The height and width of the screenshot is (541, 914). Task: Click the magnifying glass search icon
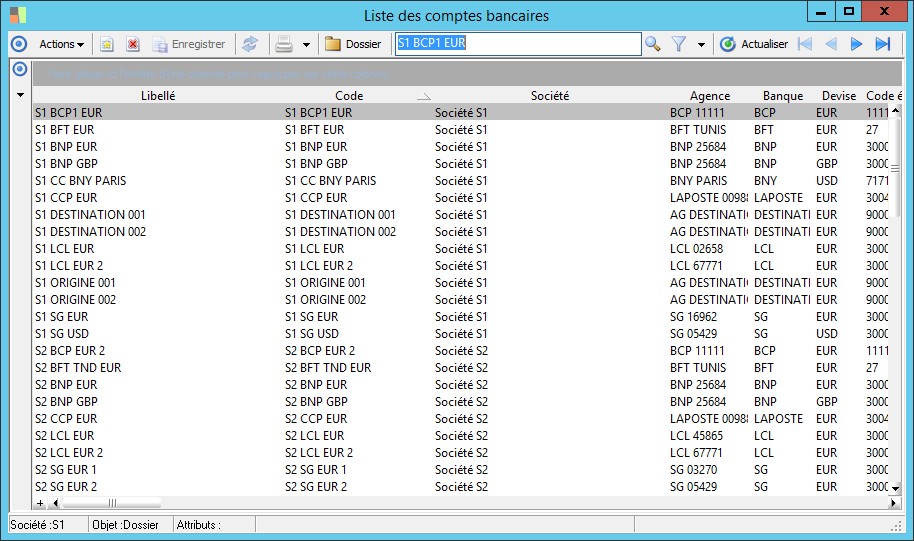click(652, 44)
